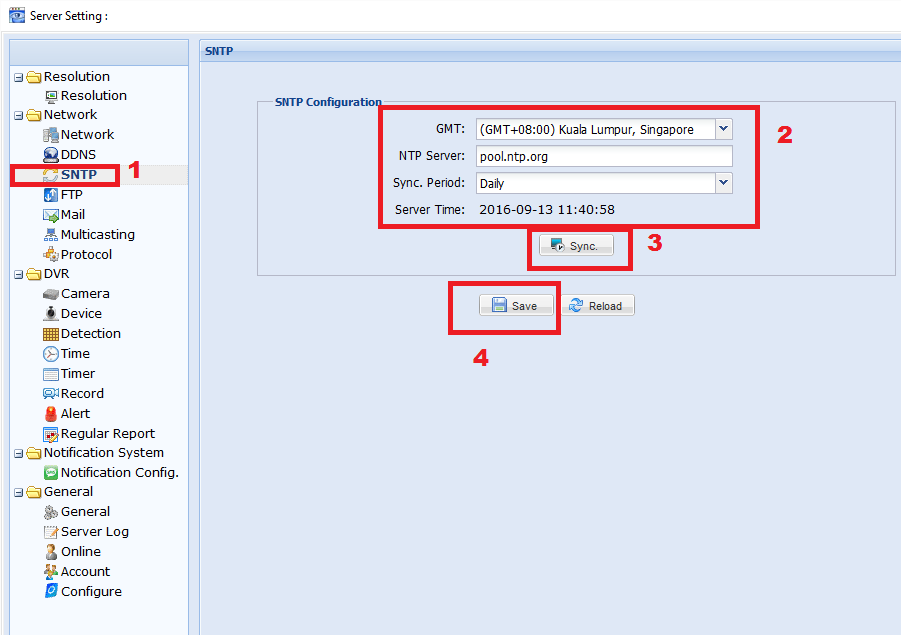Select the Detection grid icon
This screenshot has width=901, height=635.
[x=51, y=334]
